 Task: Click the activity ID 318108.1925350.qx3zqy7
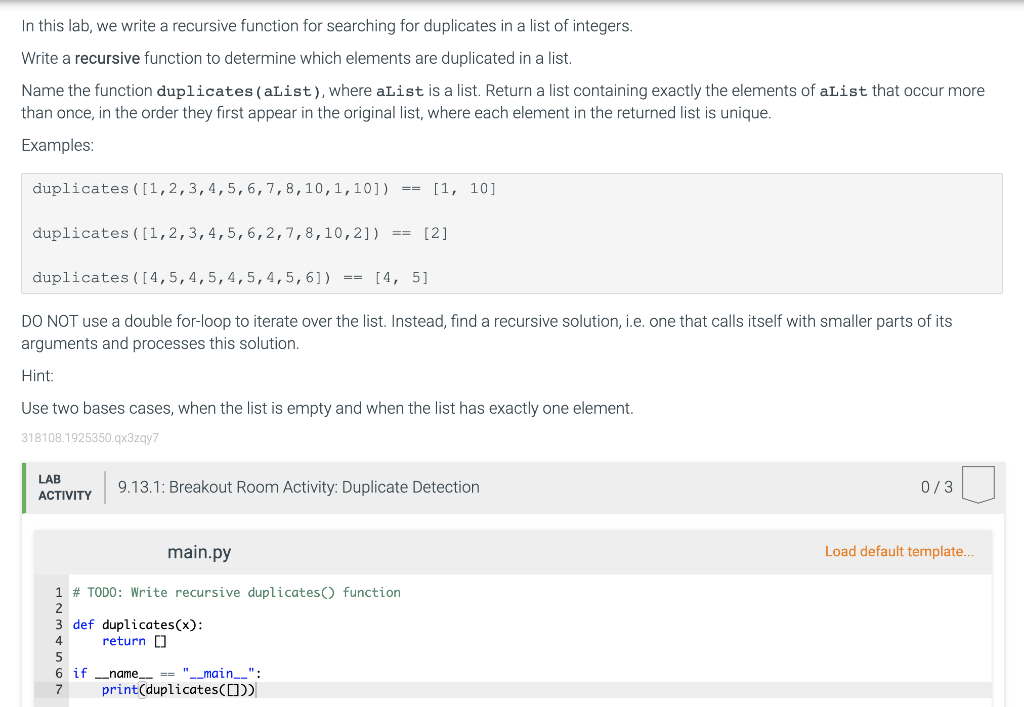[x=90, y=438]
